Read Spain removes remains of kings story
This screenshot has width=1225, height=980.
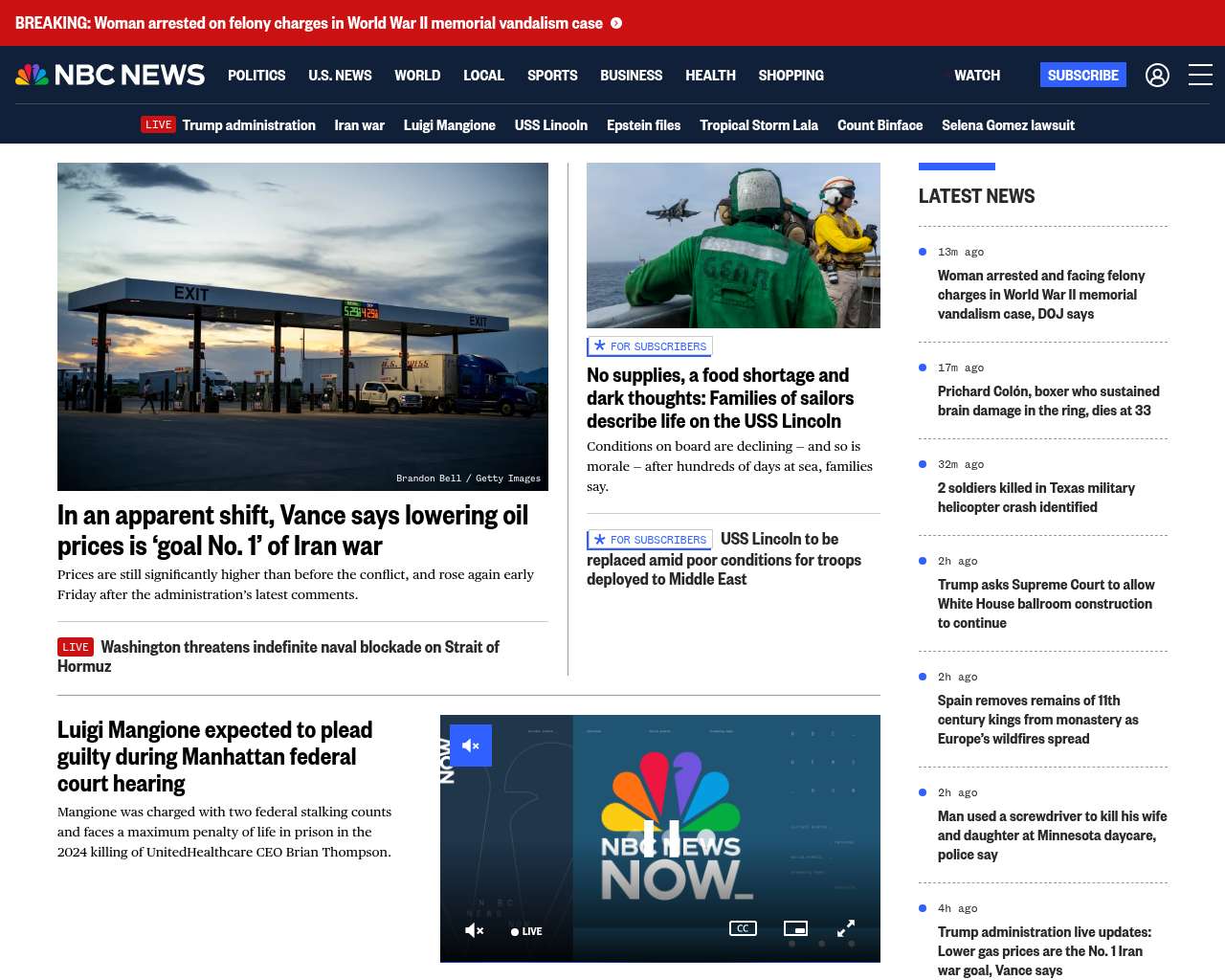(x=1038, y=720)
